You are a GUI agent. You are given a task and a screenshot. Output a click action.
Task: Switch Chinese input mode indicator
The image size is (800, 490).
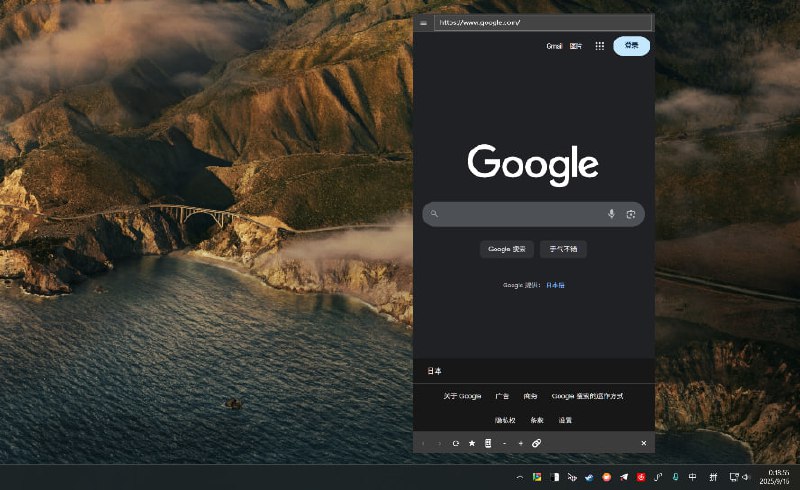click(692, 477)
